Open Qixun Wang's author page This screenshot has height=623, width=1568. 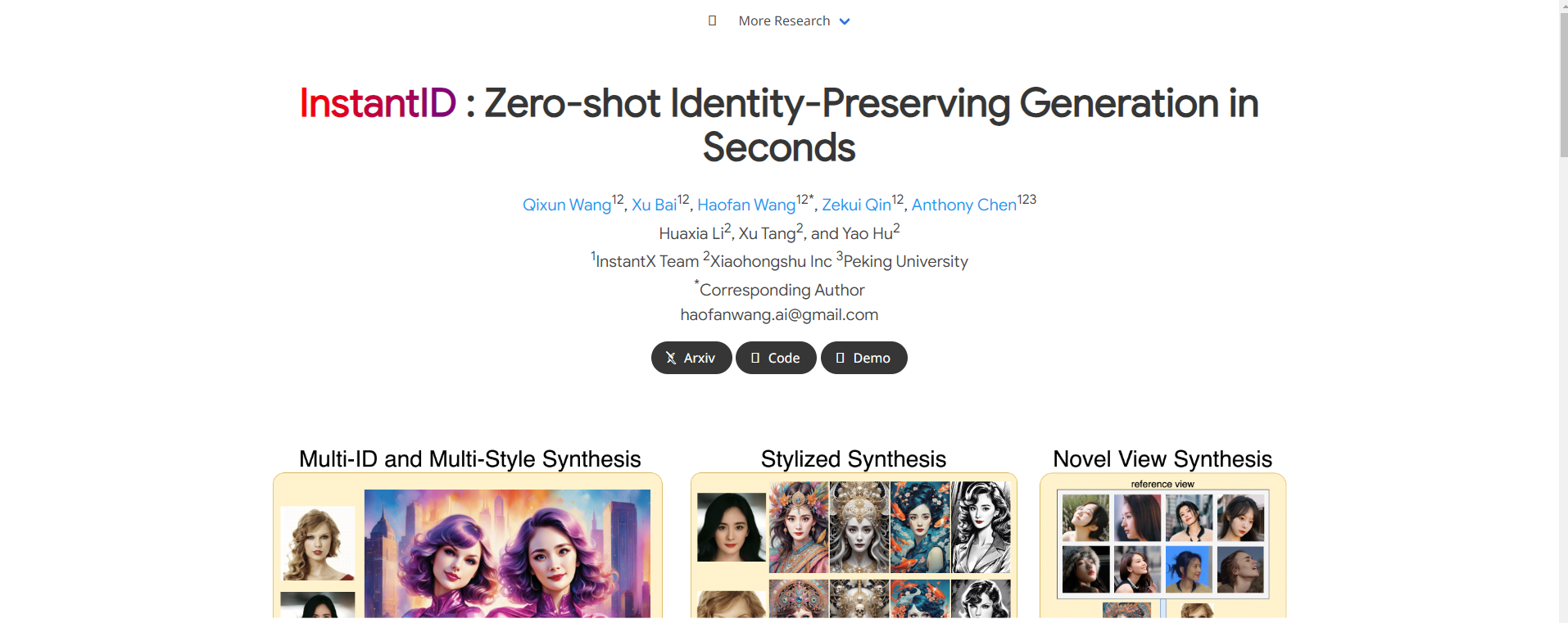point(566,205)
